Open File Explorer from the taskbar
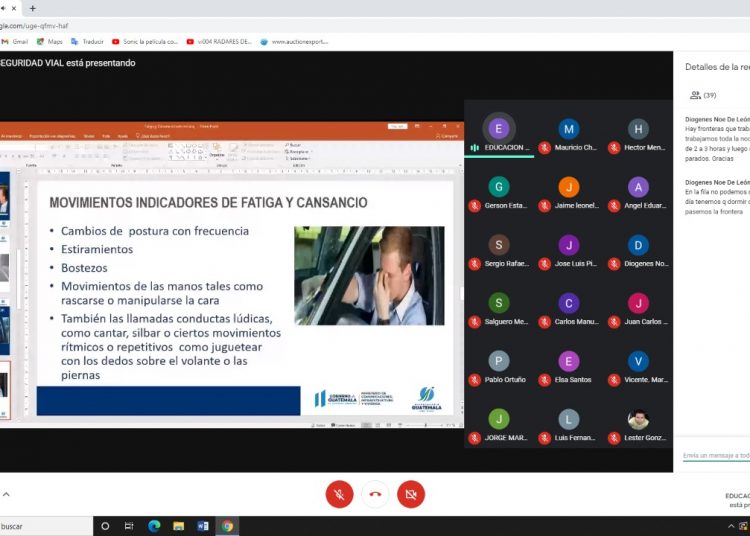750x536 pixels. [178, 526]
